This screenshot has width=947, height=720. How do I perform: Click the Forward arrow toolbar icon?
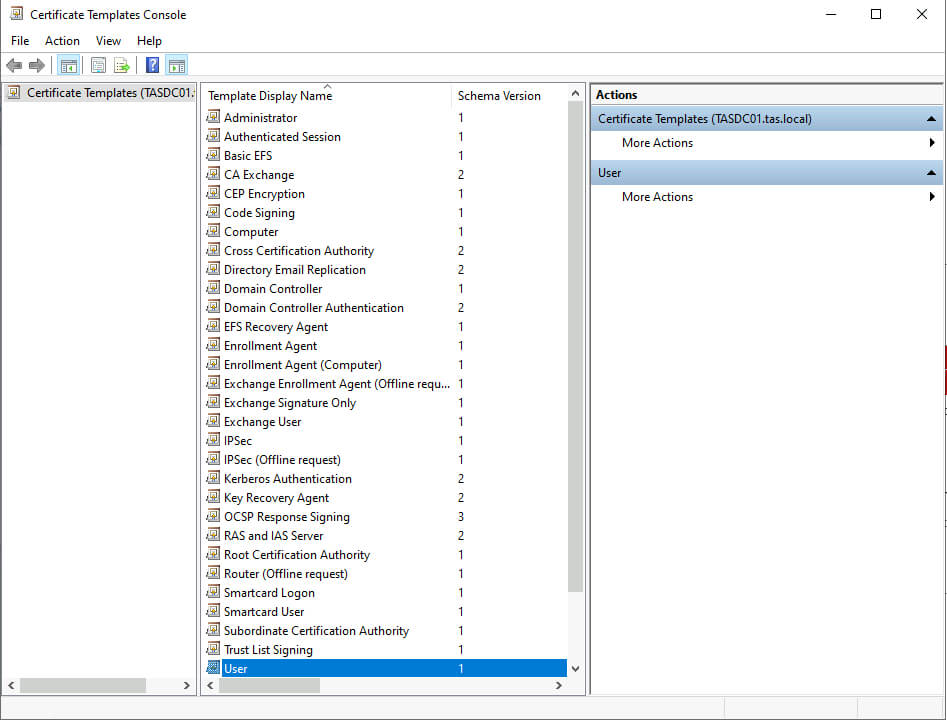coord(37,66)
